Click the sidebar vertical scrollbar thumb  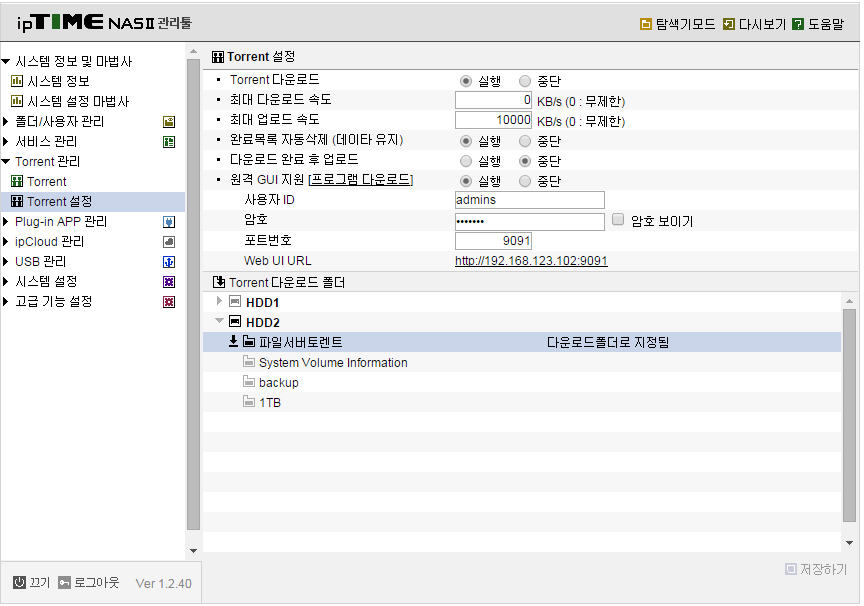(x=193, y=295)
